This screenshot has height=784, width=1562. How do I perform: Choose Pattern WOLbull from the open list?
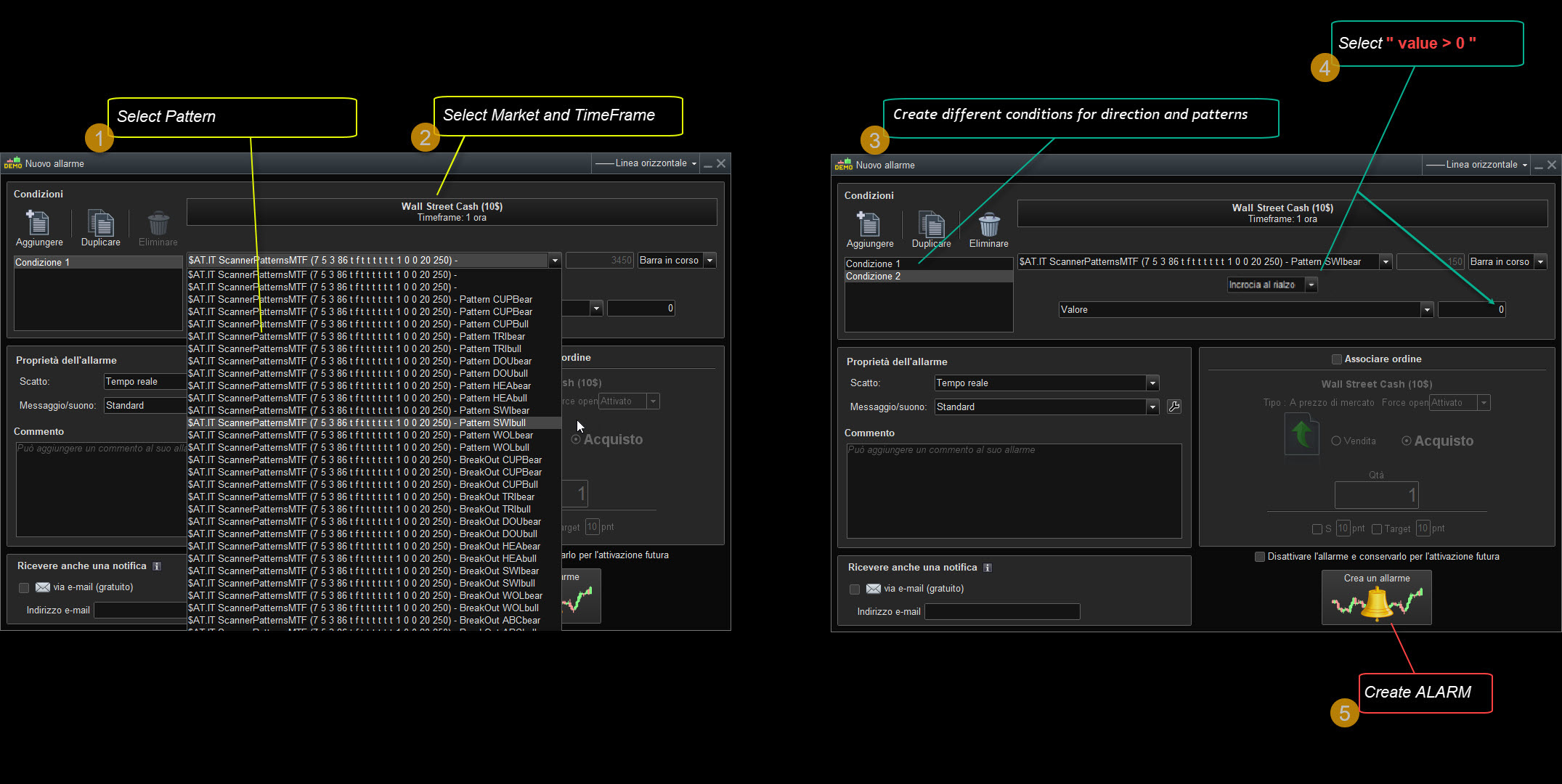tap(374, 448)
